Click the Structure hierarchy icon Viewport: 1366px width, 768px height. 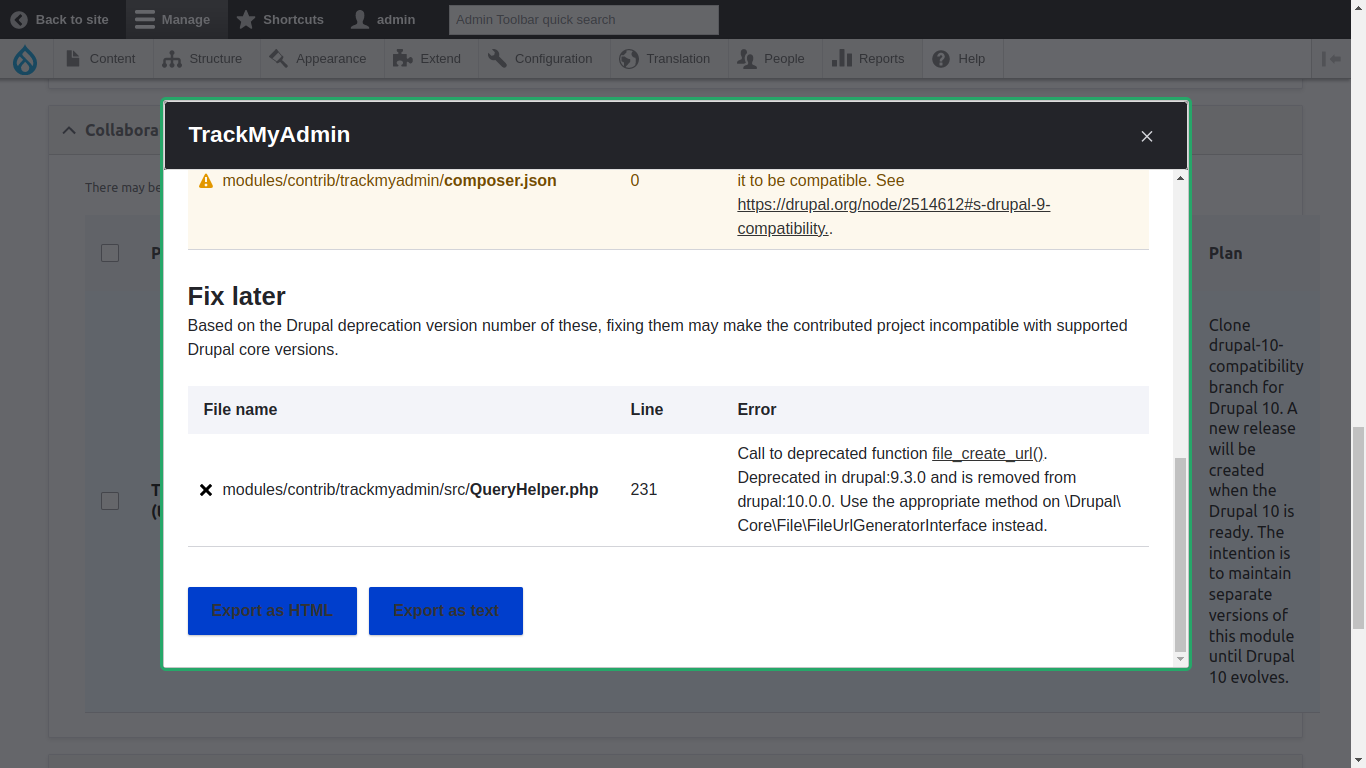pos(172,59)
